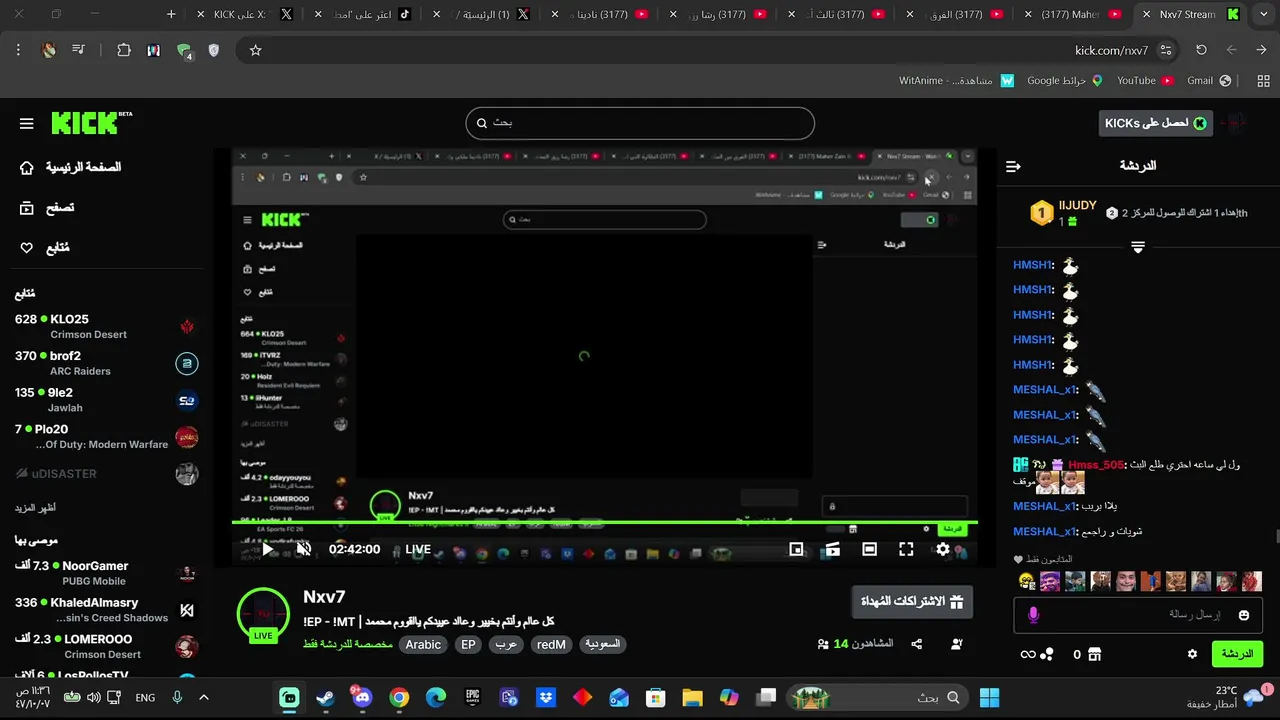Open the WitAnime bookmark

pyautogui.click(x=956, y=81)
